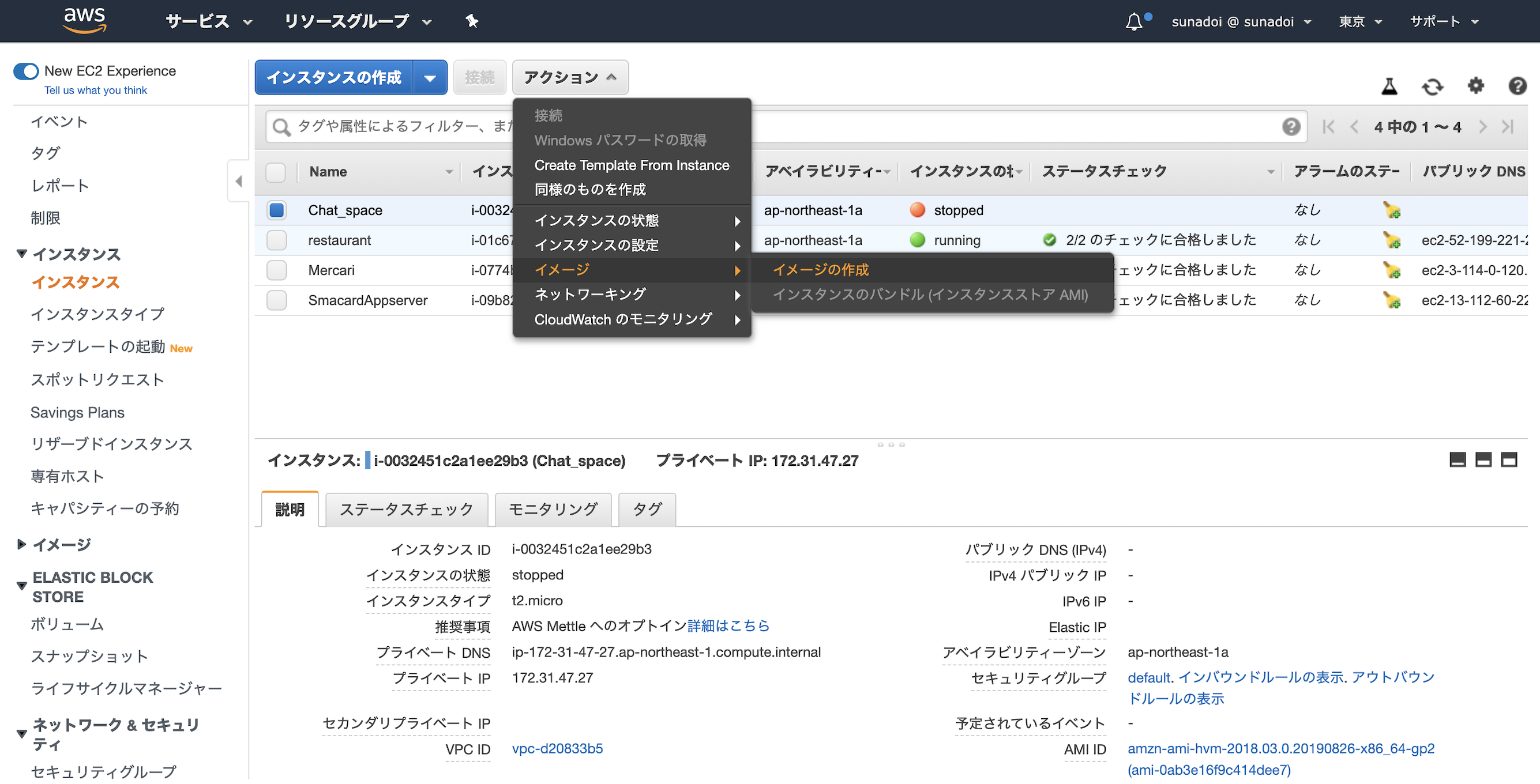This screenshot has height=784, width=1540.
Task: Open the EC2 console settings gear
Action: pyautogui.click(x=1475, y=86)
